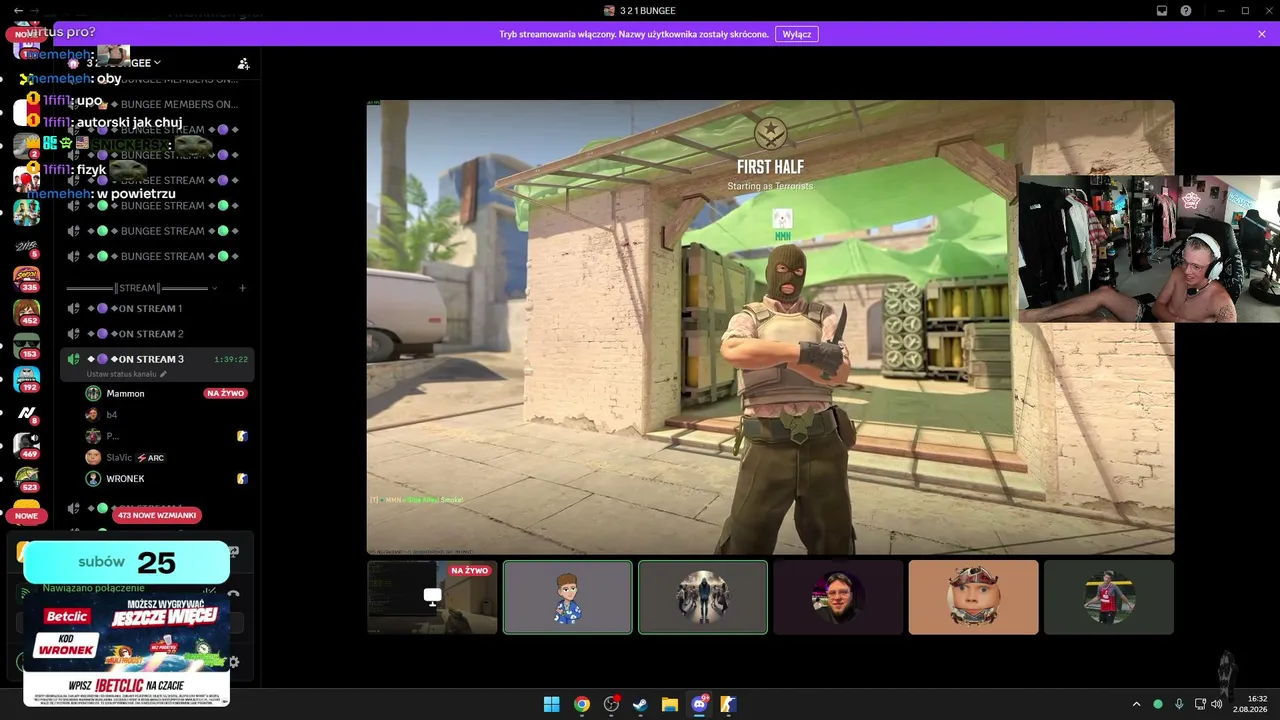The image size is (1280, 720).
Task: Click the NA ŻYWO badge beside Mammon
Action: pyautogui.click(x=226, y=393)
